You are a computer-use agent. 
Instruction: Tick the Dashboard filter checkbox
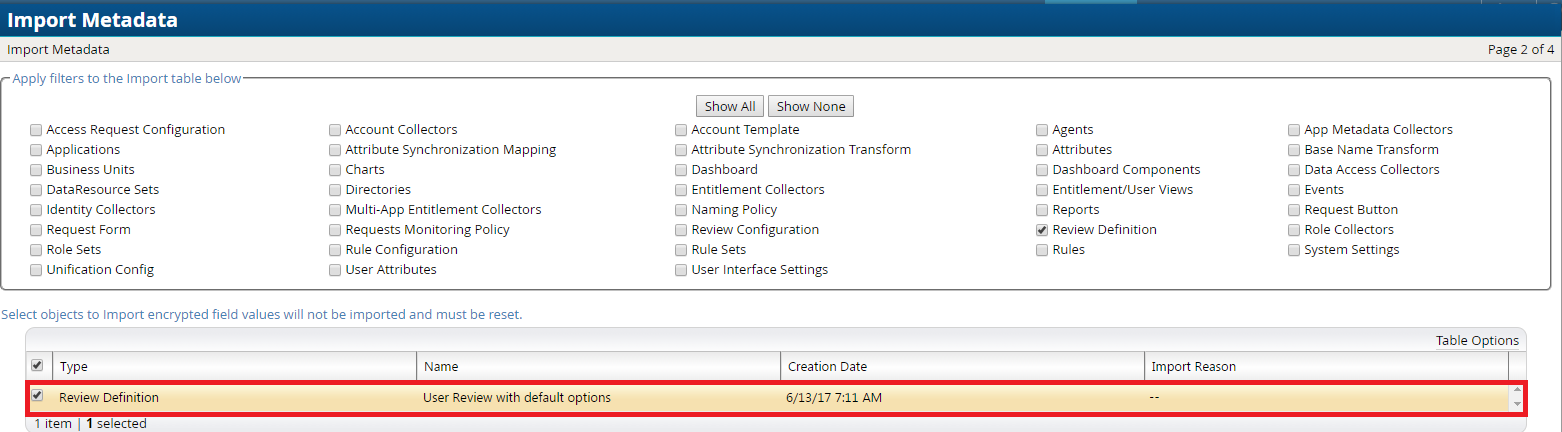pyautogui.click(x=681, y=170)
